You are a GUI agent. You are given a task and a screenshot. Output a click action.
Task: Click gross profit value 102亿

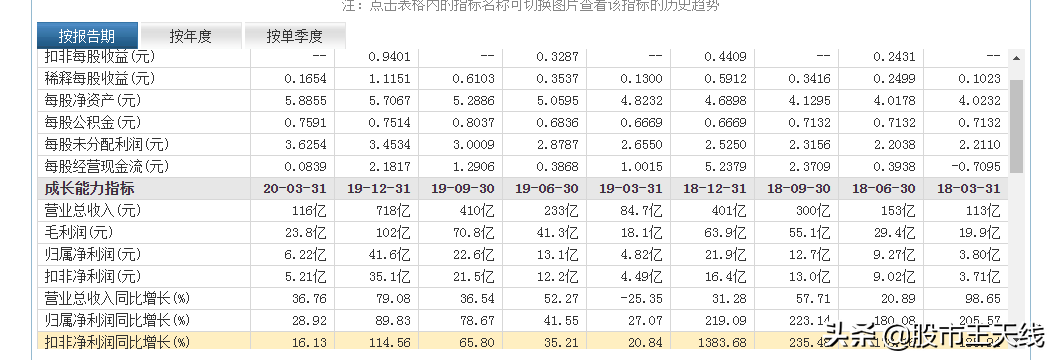(393, 233)
